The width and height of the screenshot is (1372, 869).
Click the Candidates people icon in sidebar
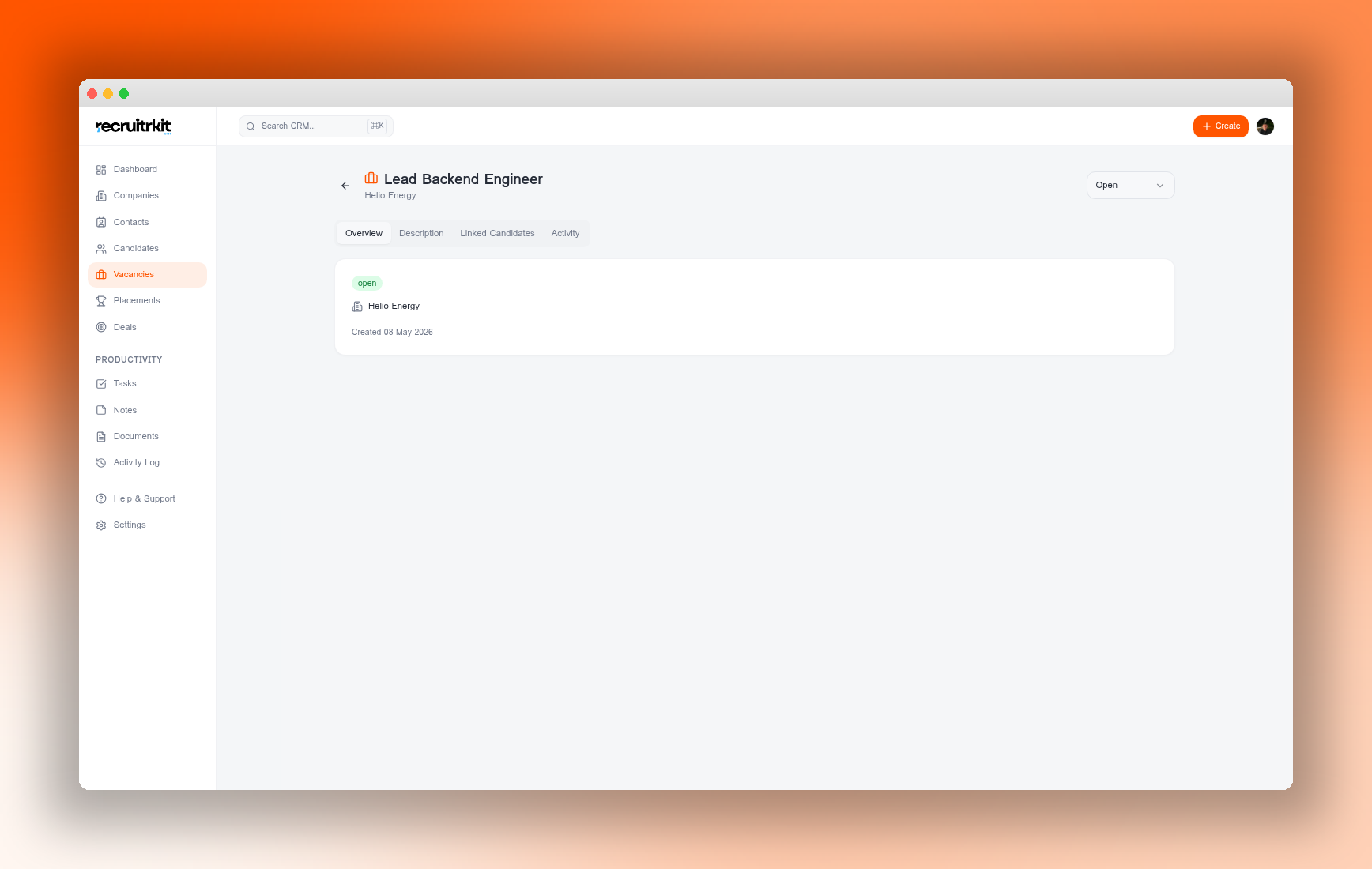click(x=101, y=249)
